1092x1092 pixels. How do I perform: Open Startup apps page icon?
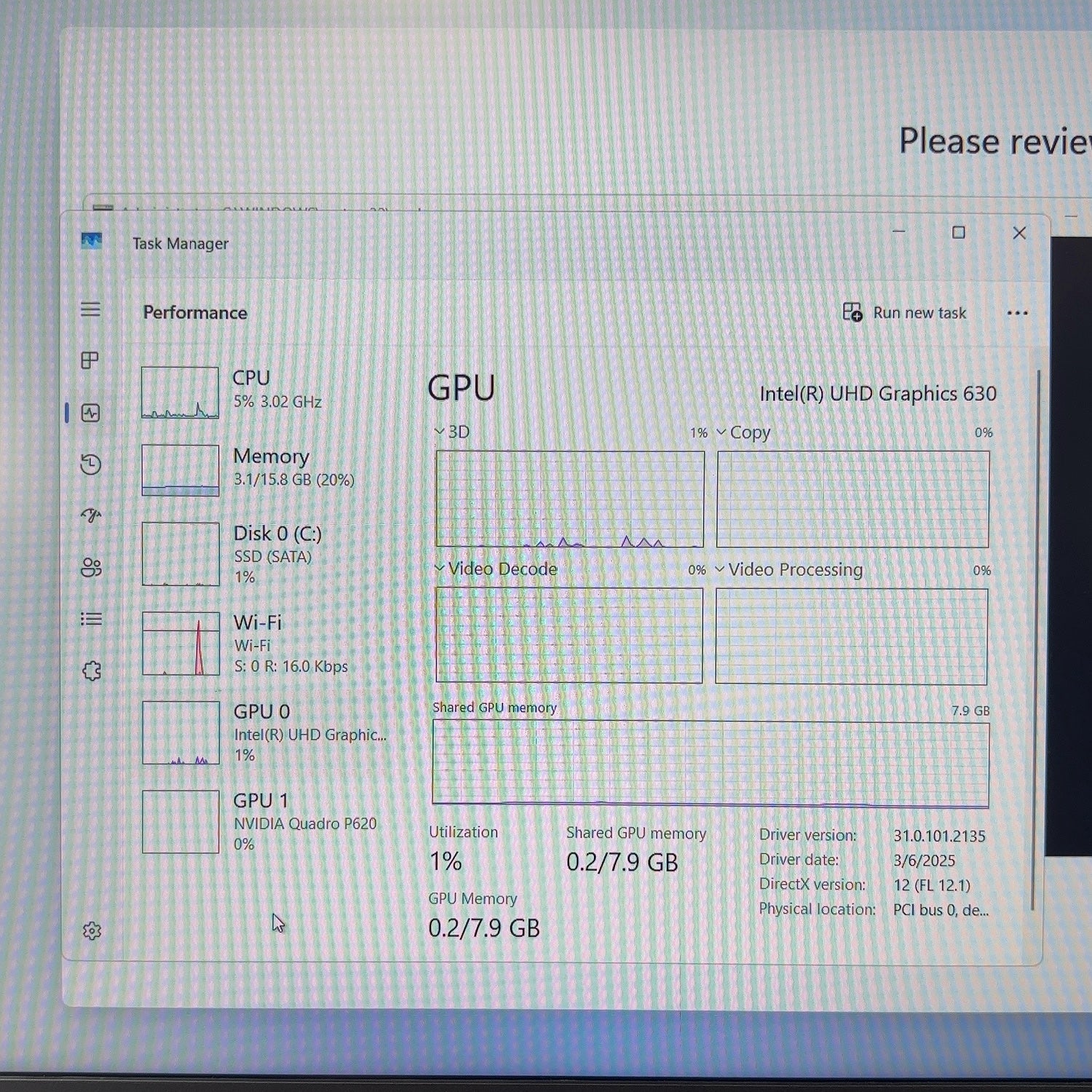(90, 516)
